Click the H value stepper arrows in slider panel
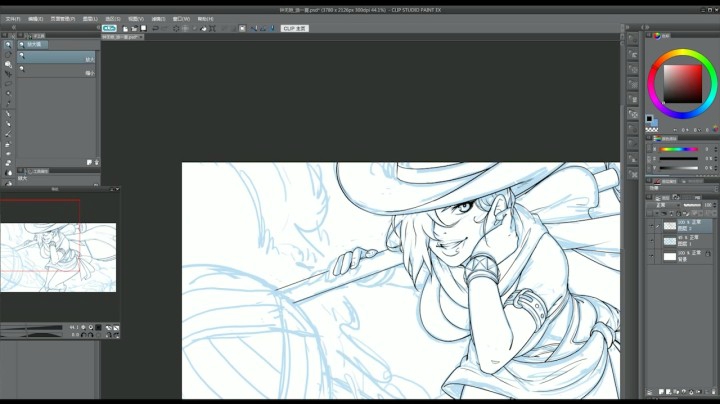 [715, 149]
